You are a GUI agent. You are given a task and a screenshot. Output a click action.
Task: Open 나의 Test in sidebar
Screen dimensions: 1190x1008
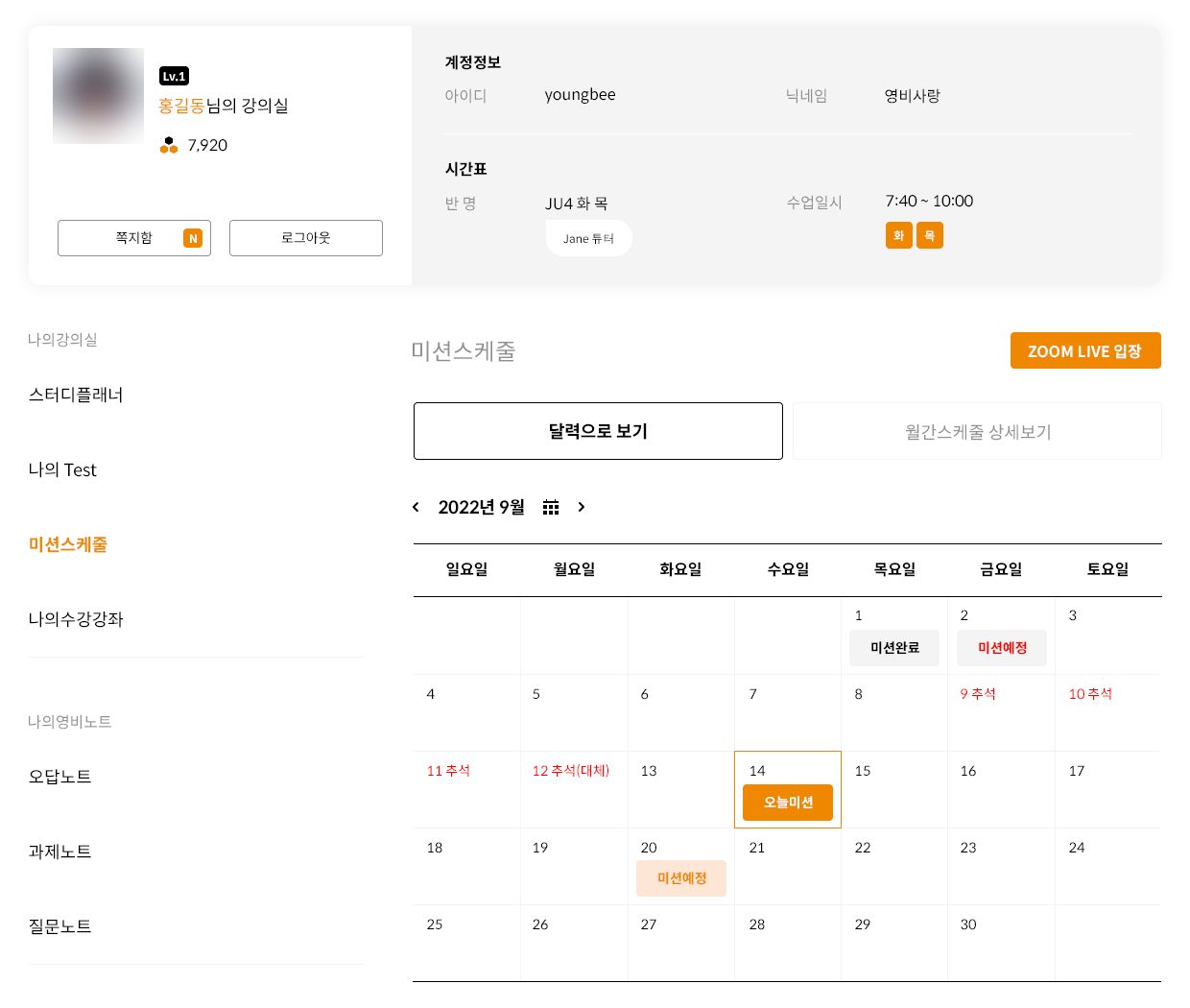click(62, 469)
